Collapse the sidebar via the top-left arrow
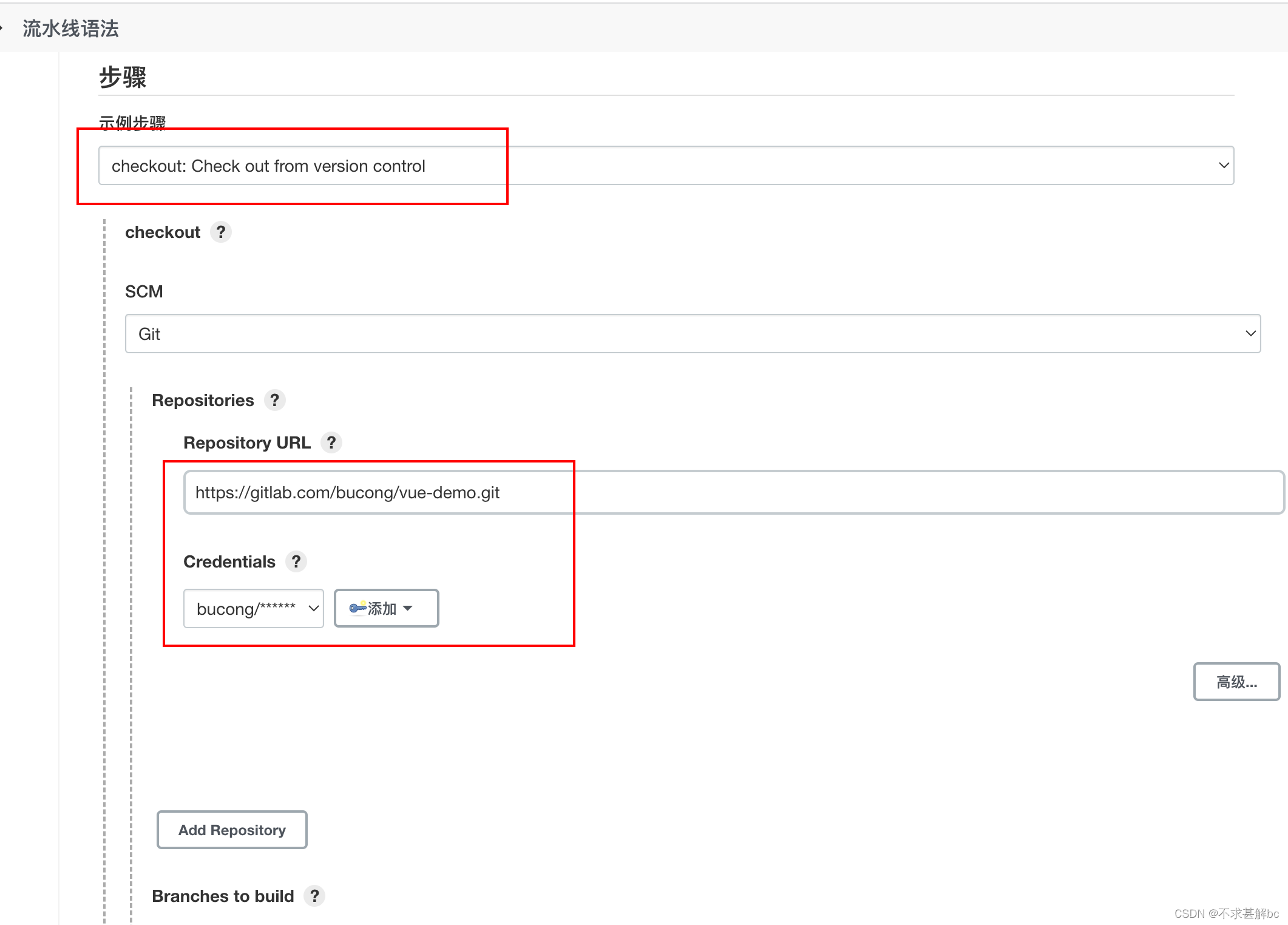The height and width of the screenshot is (925, 1288). 4,27
